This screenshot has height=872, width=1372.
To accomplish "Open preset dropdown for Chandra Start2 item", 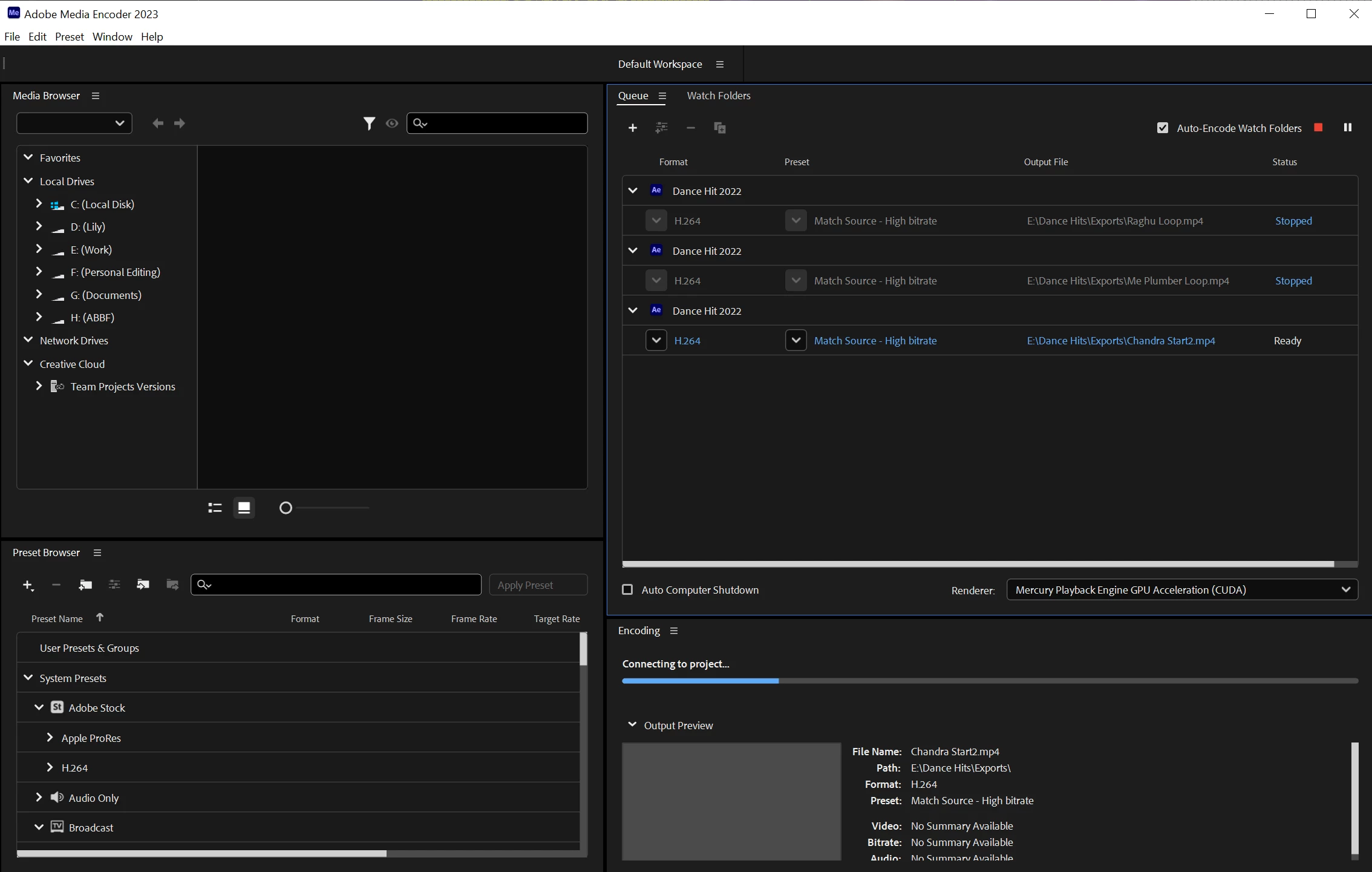I will pyautogui.click(x=795, y=341).
